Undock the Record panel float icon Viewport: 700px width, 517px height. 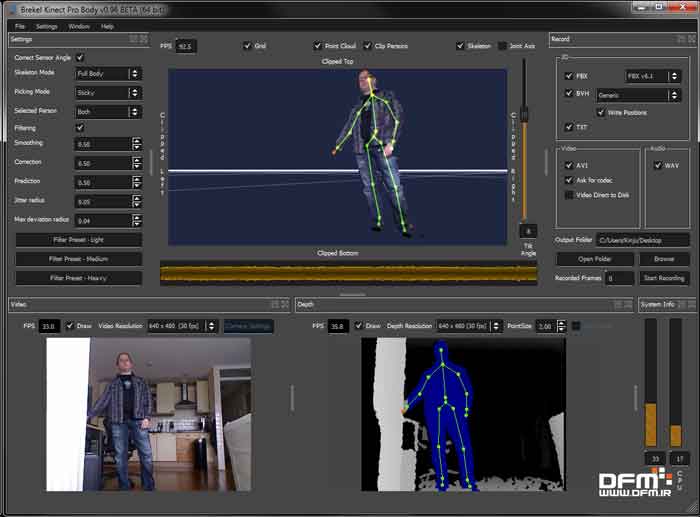click(x=681, y=39)
